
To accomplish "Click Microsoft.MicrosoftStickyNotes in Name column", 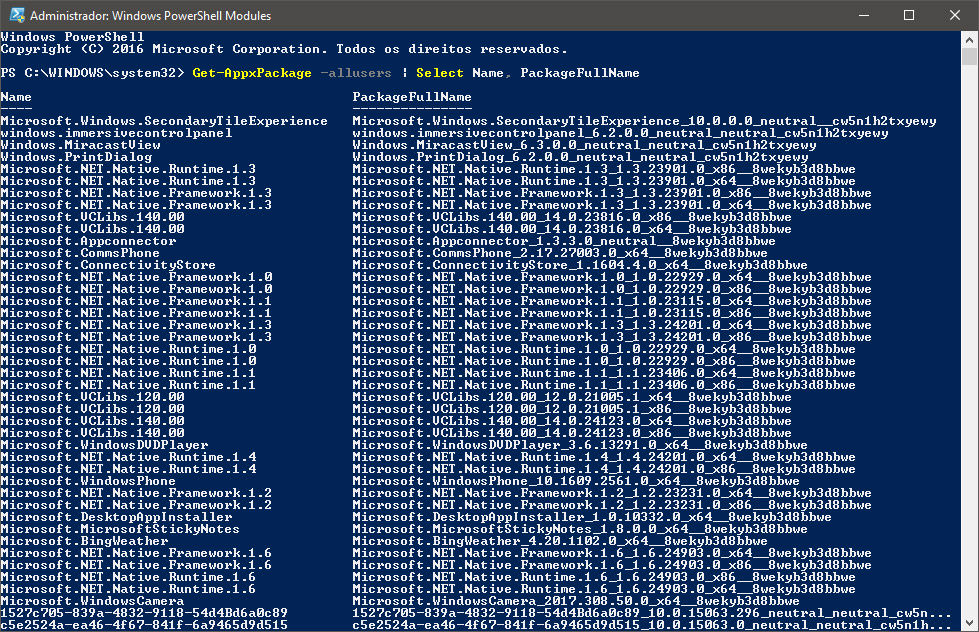I will point(120,529).
